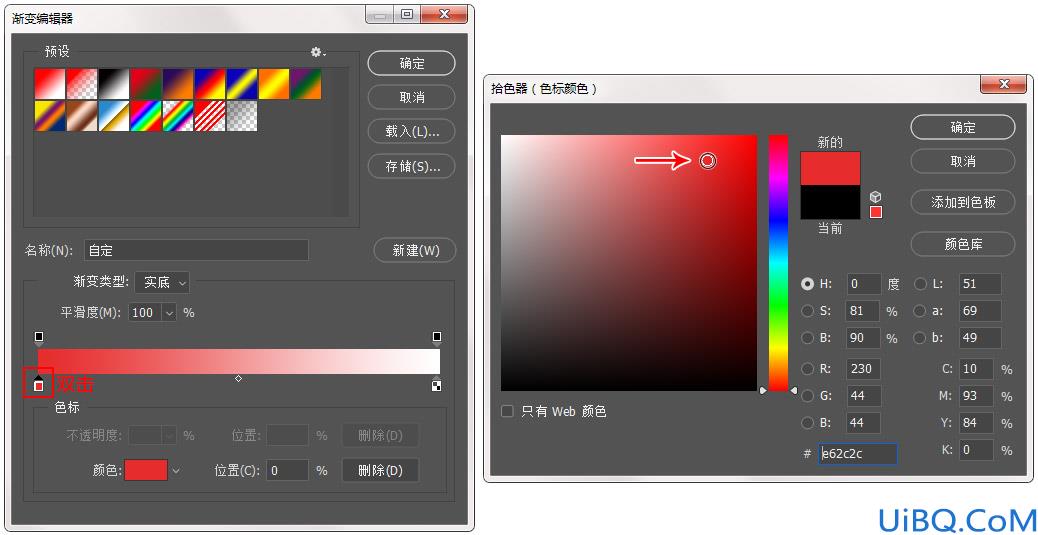Open the gradient presets gear menu

318,52
